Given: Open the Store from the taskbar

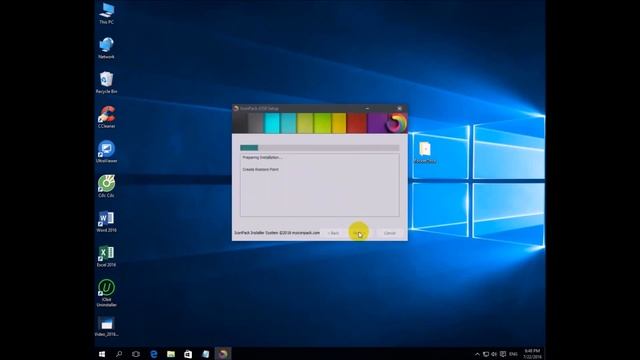Looking at the screenshot, I should pos(188,354).
